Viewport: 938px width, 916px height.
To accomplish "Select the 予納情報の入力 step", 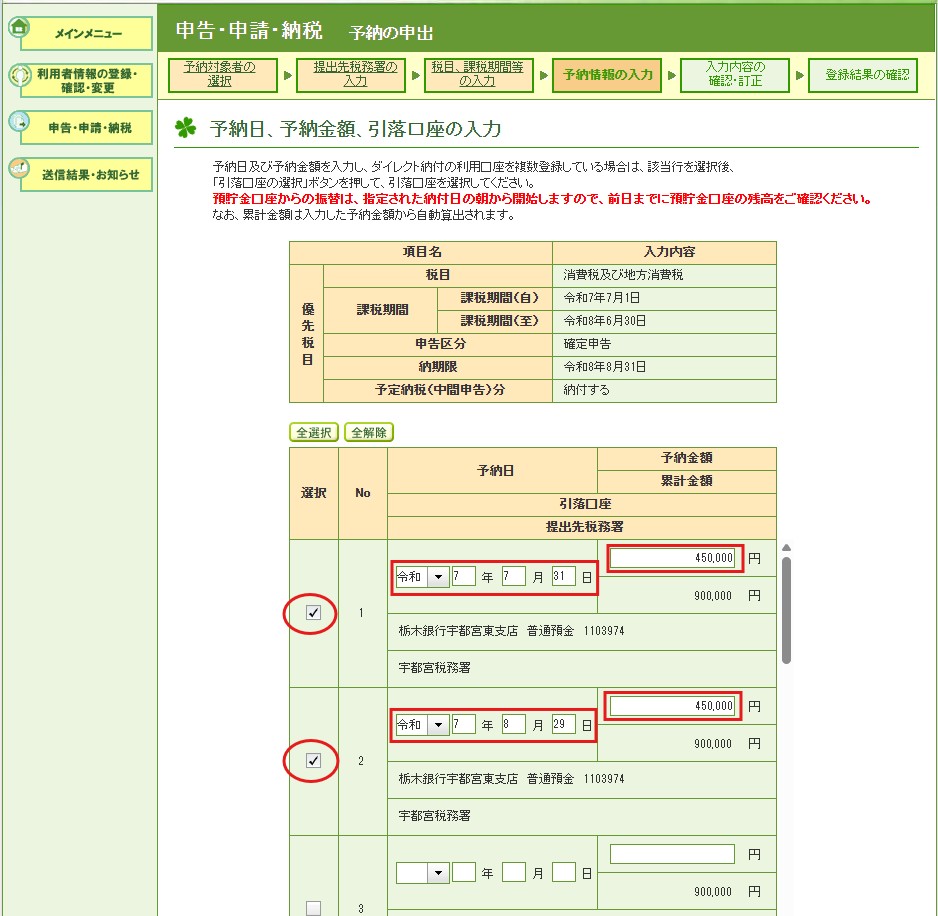I will (607, 75).
